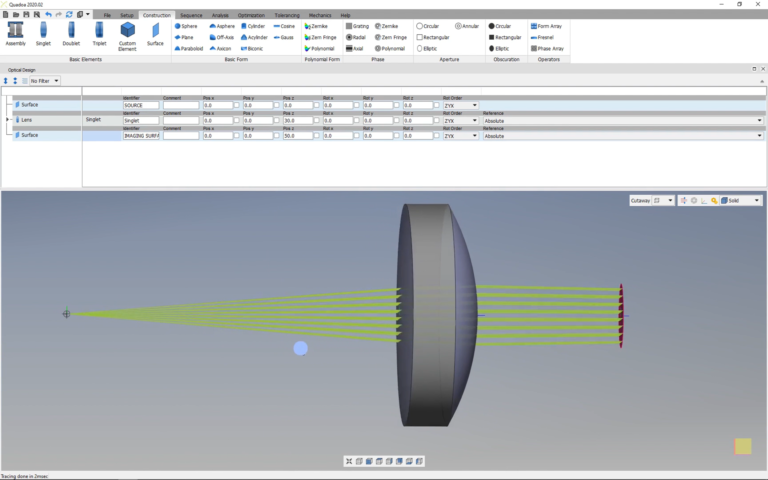Image resolution: width=768 pixels, height=480 pixels.
Task: Click the undo icon in quick toolbar
Action: click(x=48, y=14)
